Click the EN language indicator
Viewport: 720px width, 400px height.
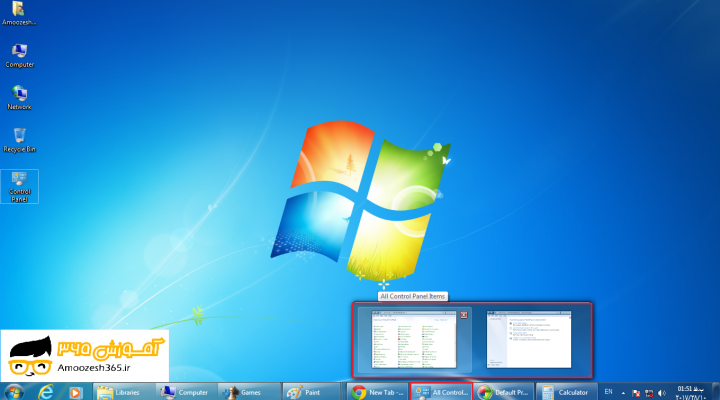[608, 392]
